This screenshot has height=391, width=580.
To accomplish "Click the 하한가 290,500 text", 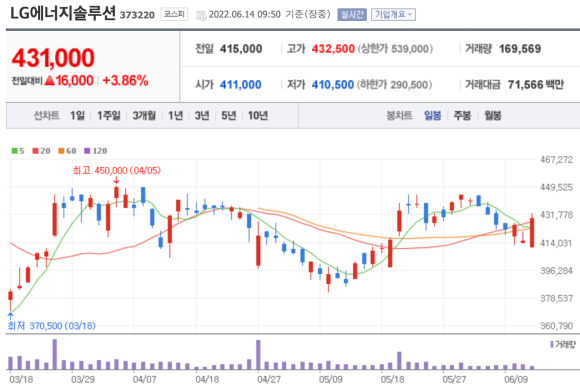I will (x=394, y=85).
